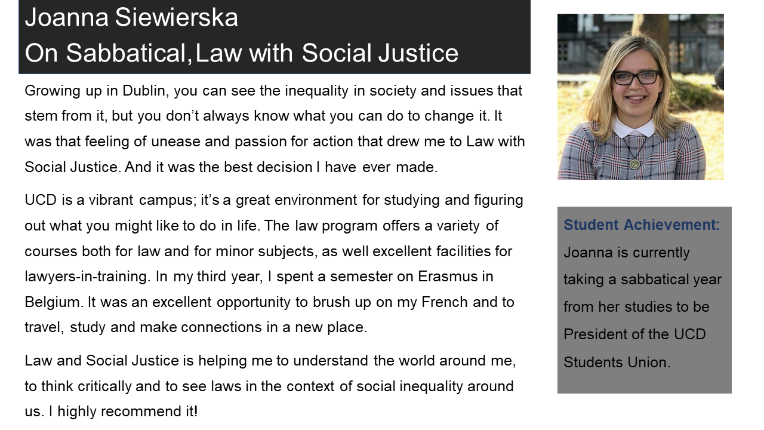Click the text 'Joanna is currently' in sidebar

[x=627, y=252]
